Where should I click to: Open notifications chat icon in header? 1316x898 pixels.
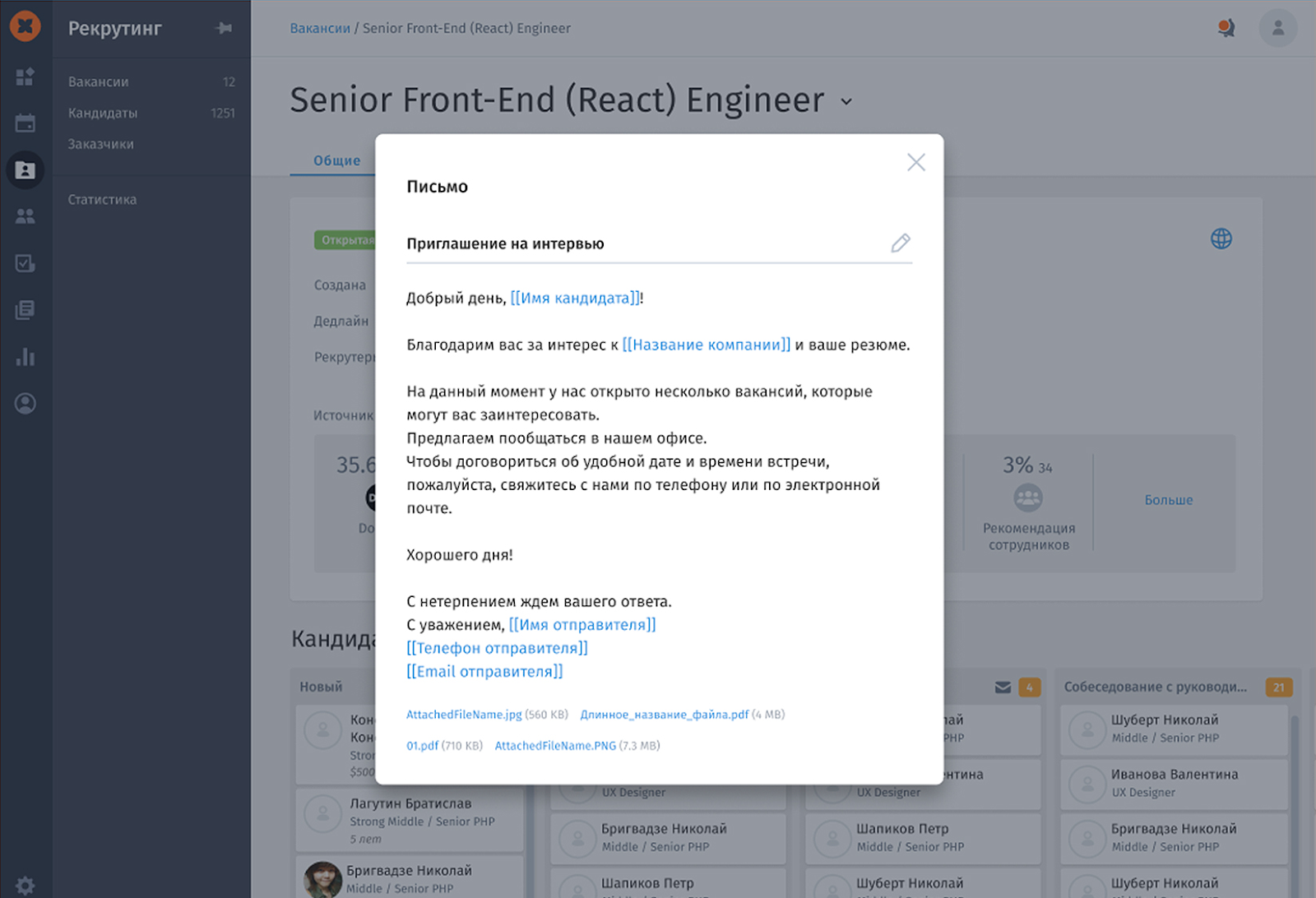tap(1226, 28)
